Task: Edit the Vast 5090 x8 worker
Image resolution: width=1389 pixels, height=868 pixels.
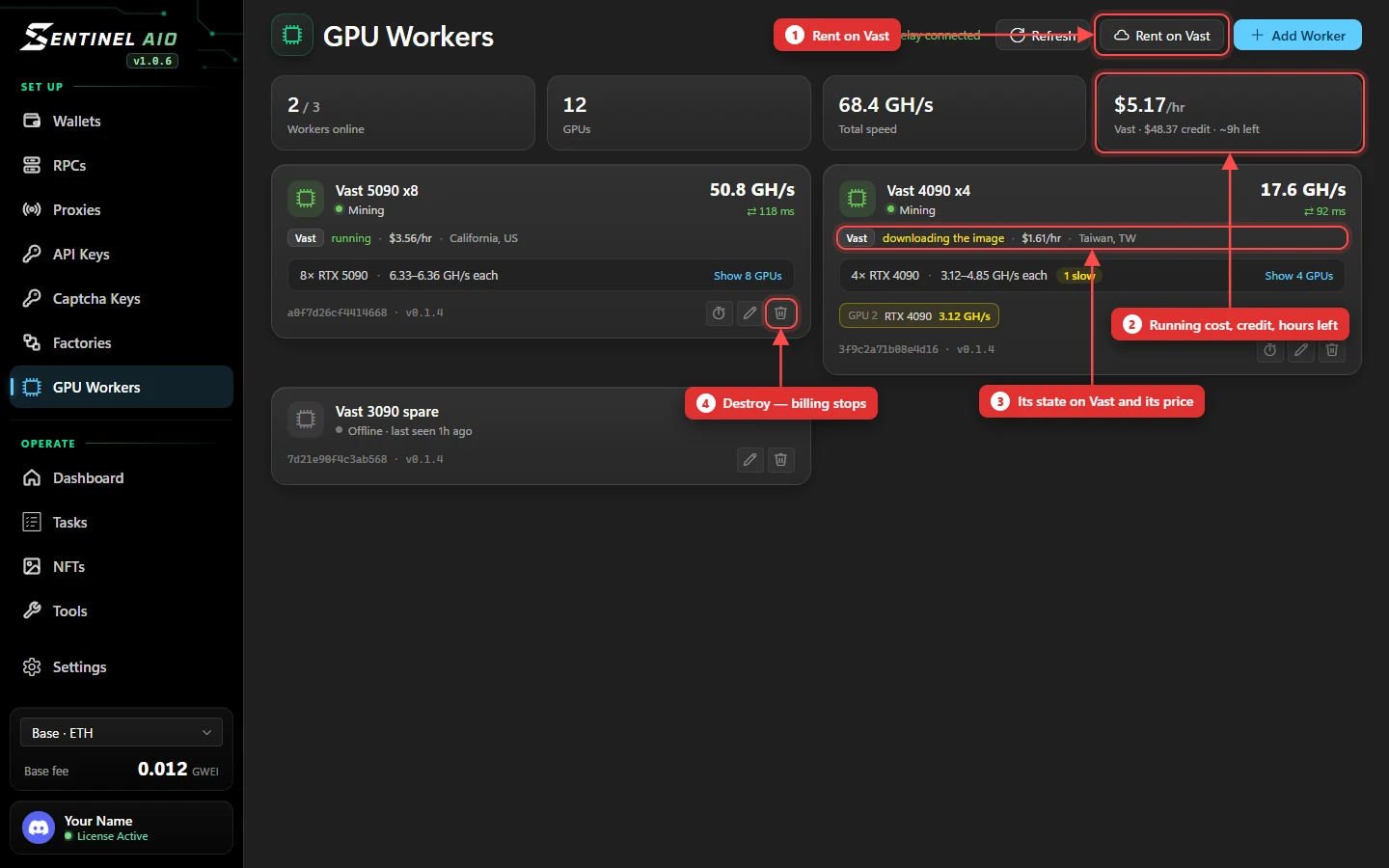Action: pos(749,313)
